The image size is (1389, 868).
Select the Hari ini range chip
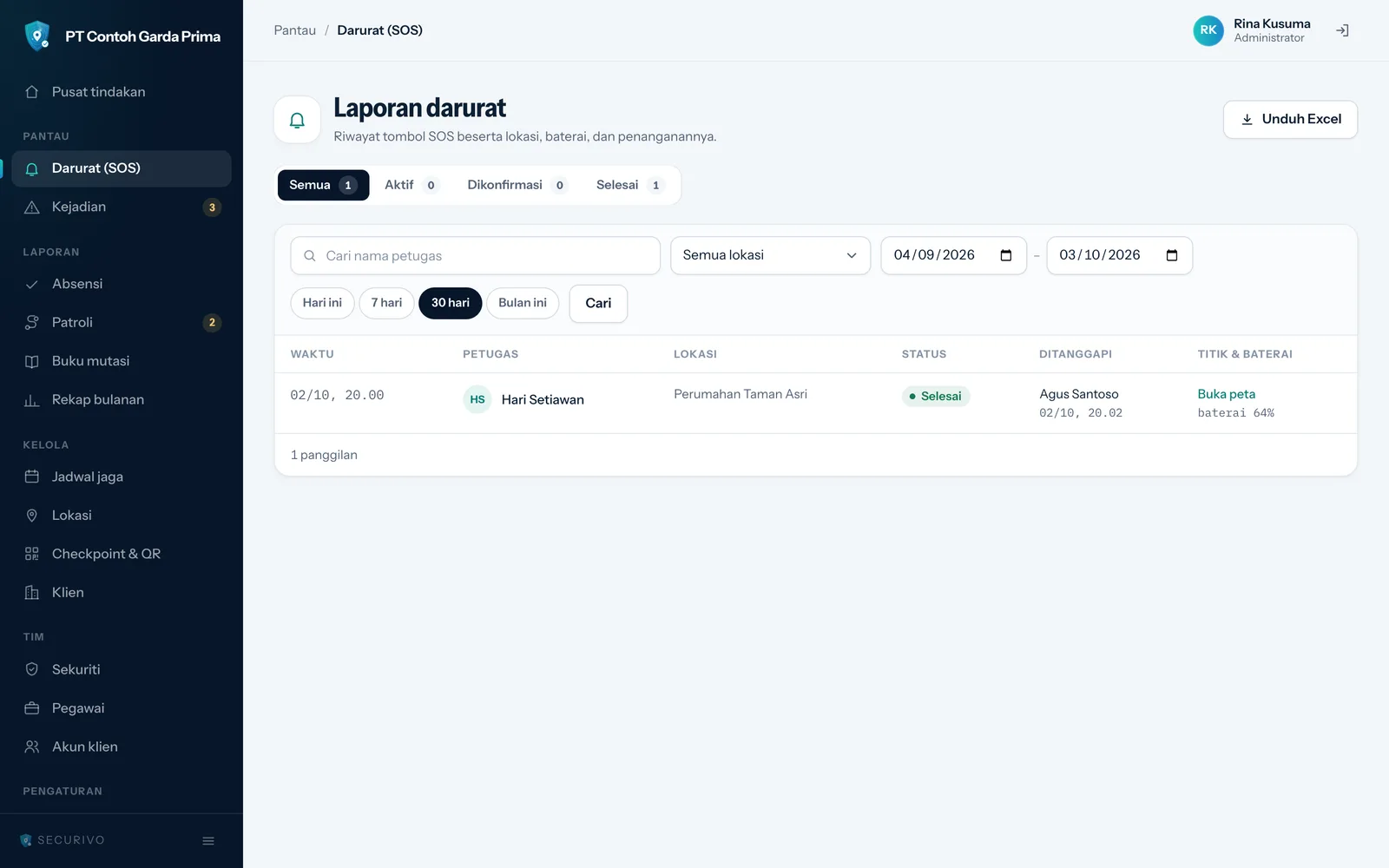click(x=322, y=303)
